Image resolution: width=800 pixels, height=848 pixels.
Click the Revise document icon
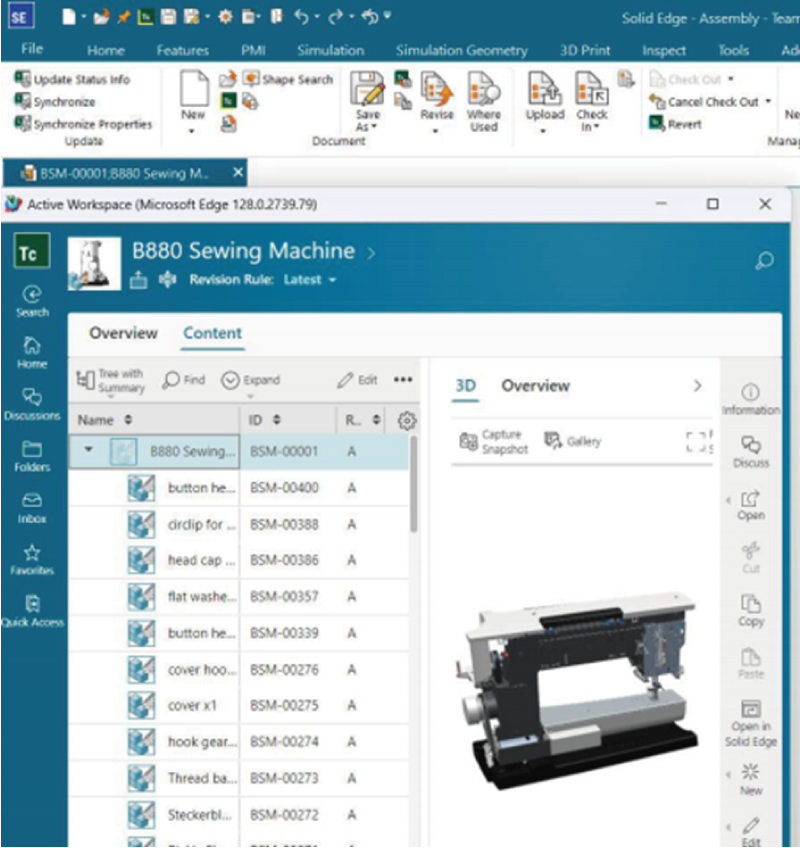tap(437, 90)
